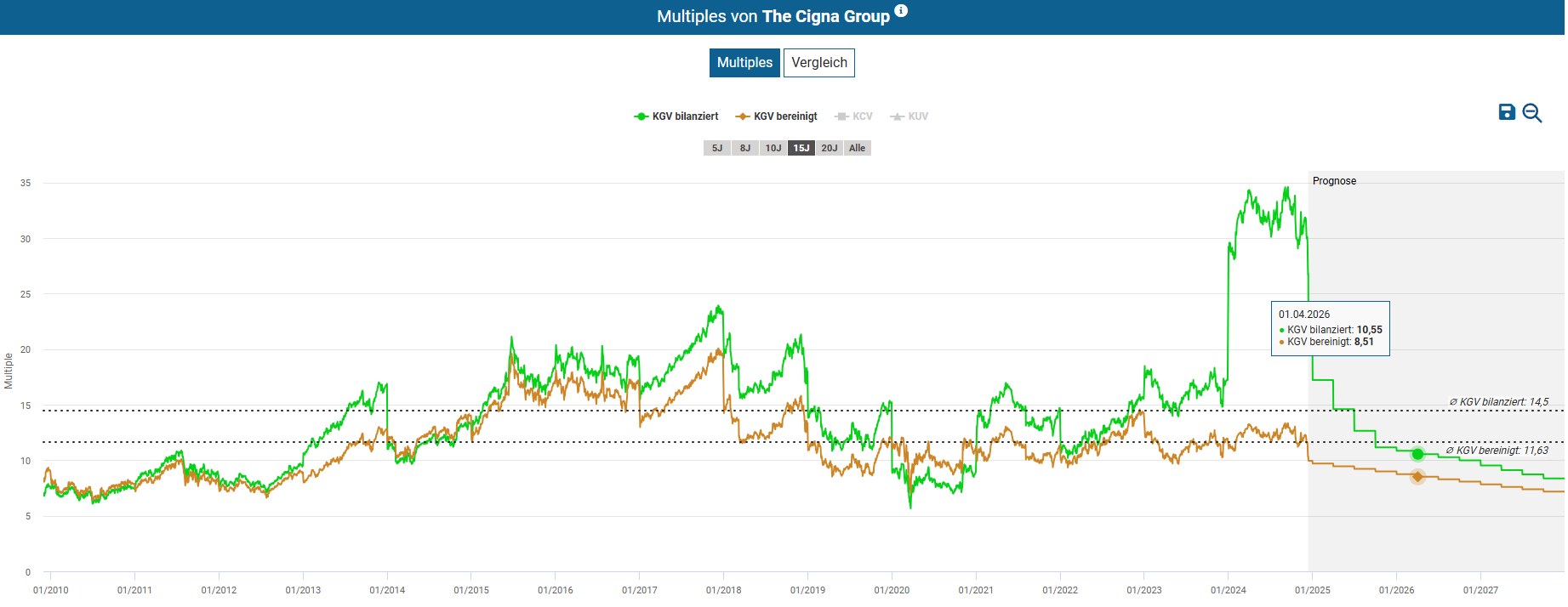
Task: Click the y-axis value 35
Action: [26, 183]
